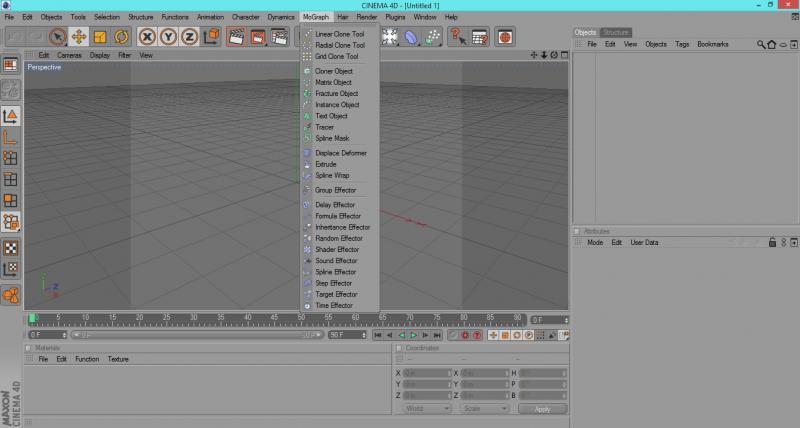Image resolution: width=800 pixels, height=428 pixels.
Task: Choose Random Effector from the menu
Action: (x=340, y=238)
